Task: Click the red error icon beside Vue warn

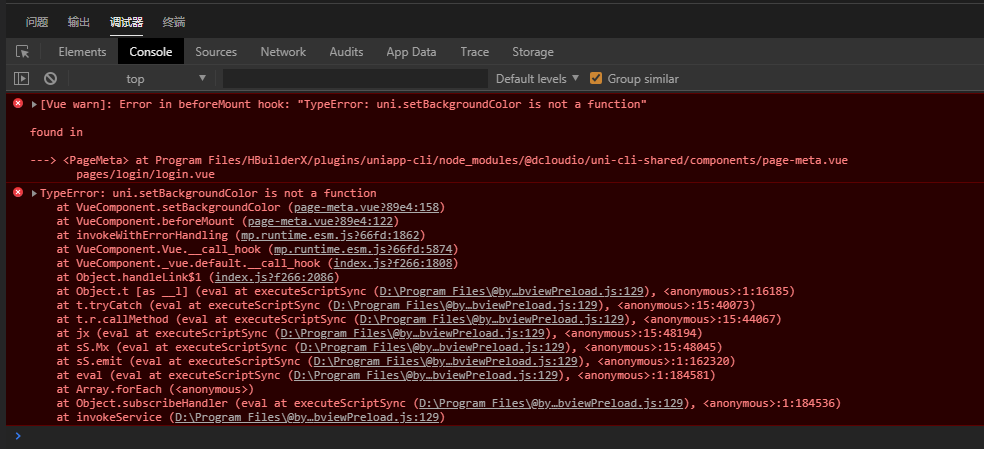Action: pos(17,104)
